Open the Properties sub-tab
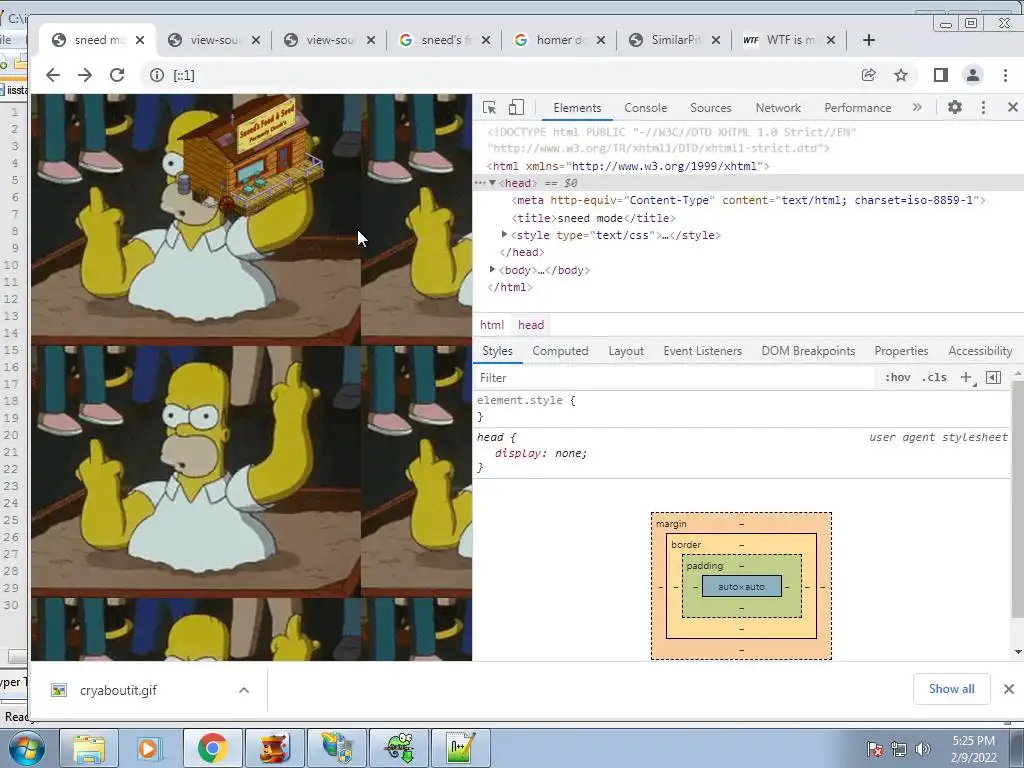This screenshot has height=768, width=1024. point(901,351)
